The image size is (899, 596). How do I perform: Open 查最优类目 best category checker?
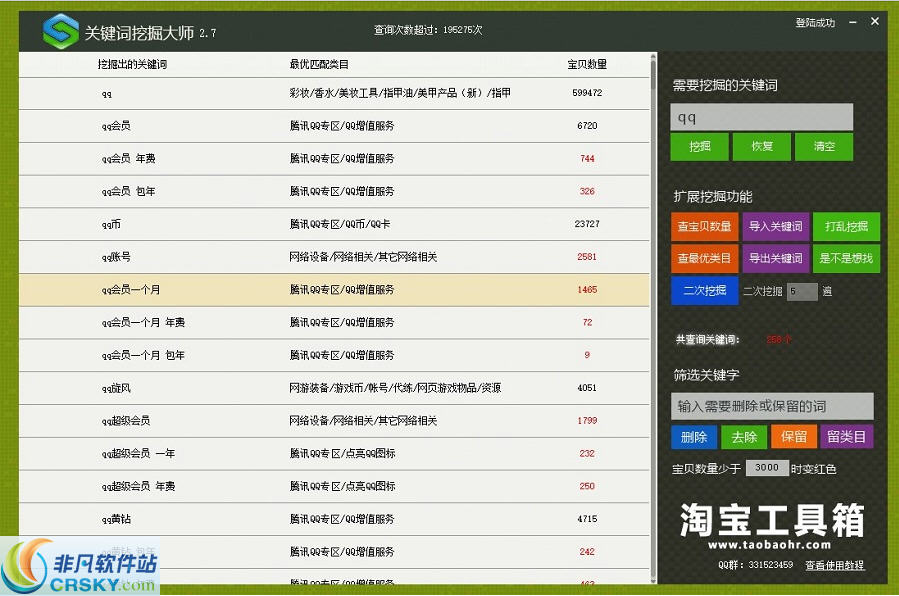point(704,258)
